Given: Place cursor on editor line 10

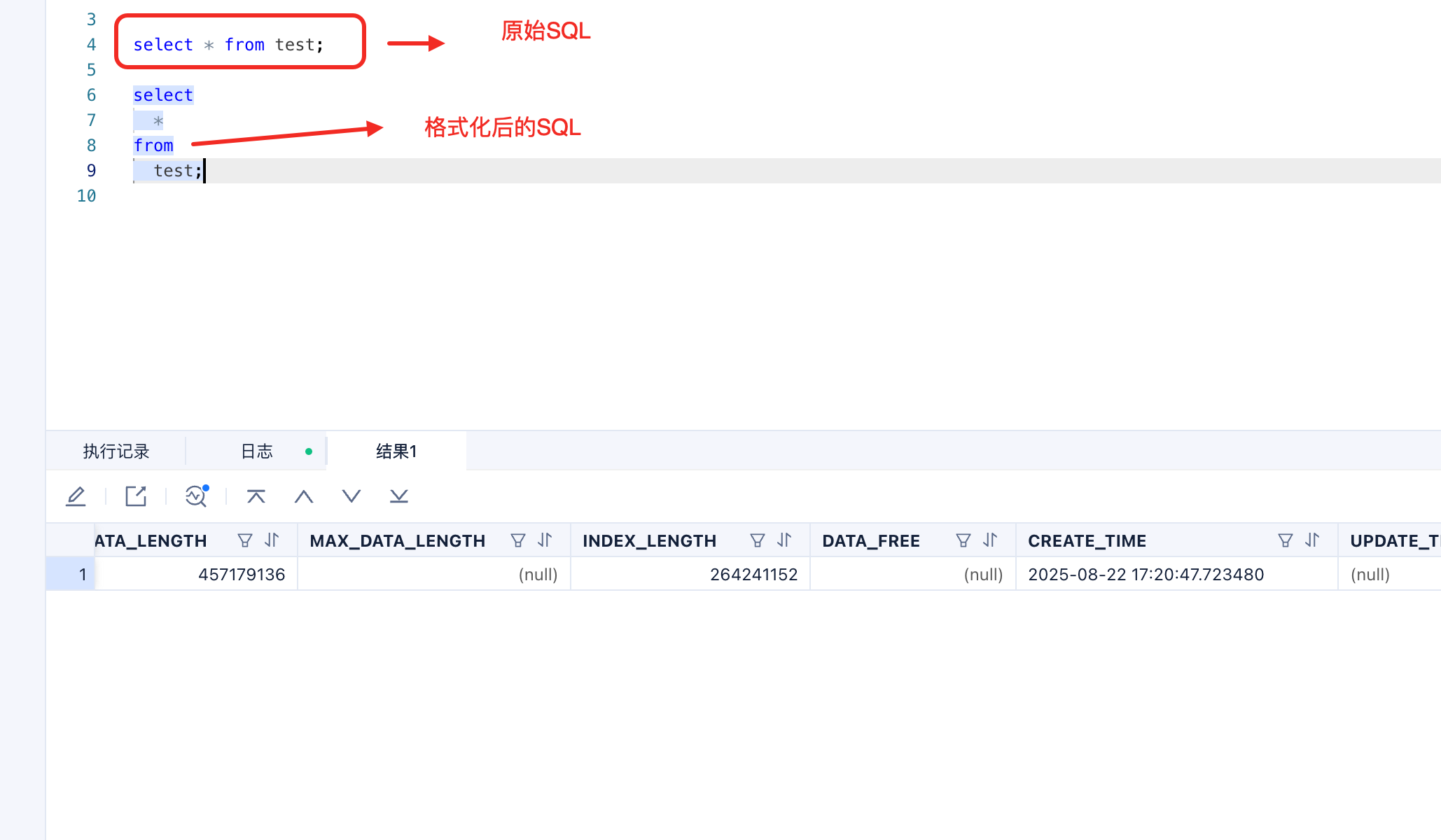Looking at the screenshot, I should (770, 196).
